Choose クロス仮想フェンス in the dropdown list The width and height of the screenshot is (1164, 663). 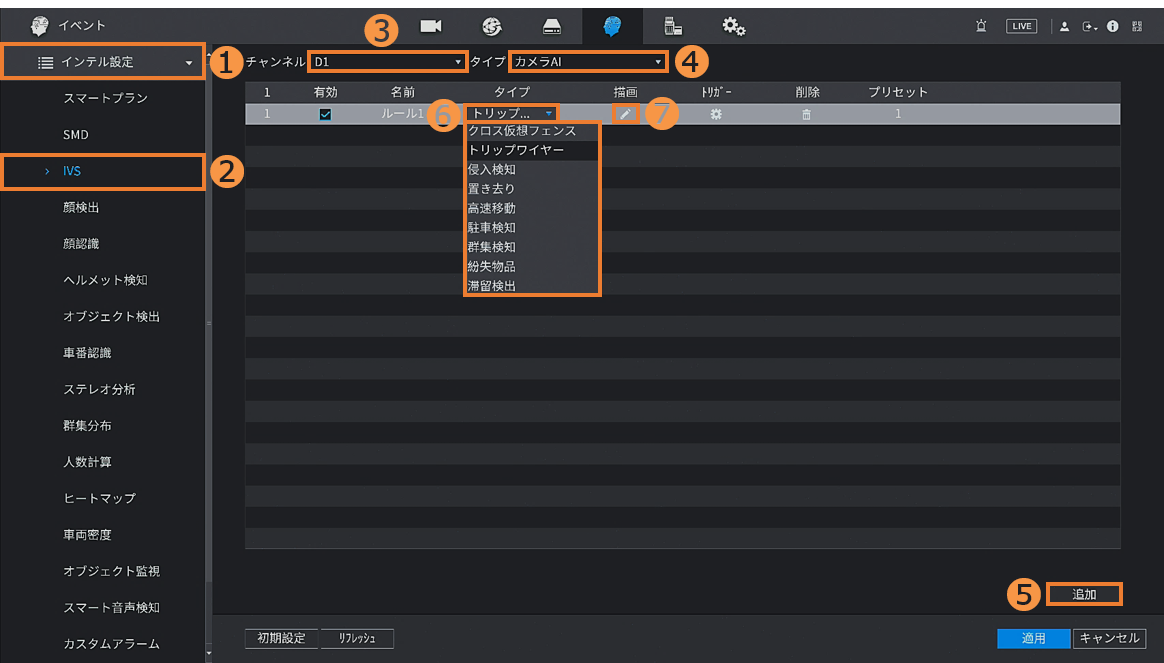point(522,131)
